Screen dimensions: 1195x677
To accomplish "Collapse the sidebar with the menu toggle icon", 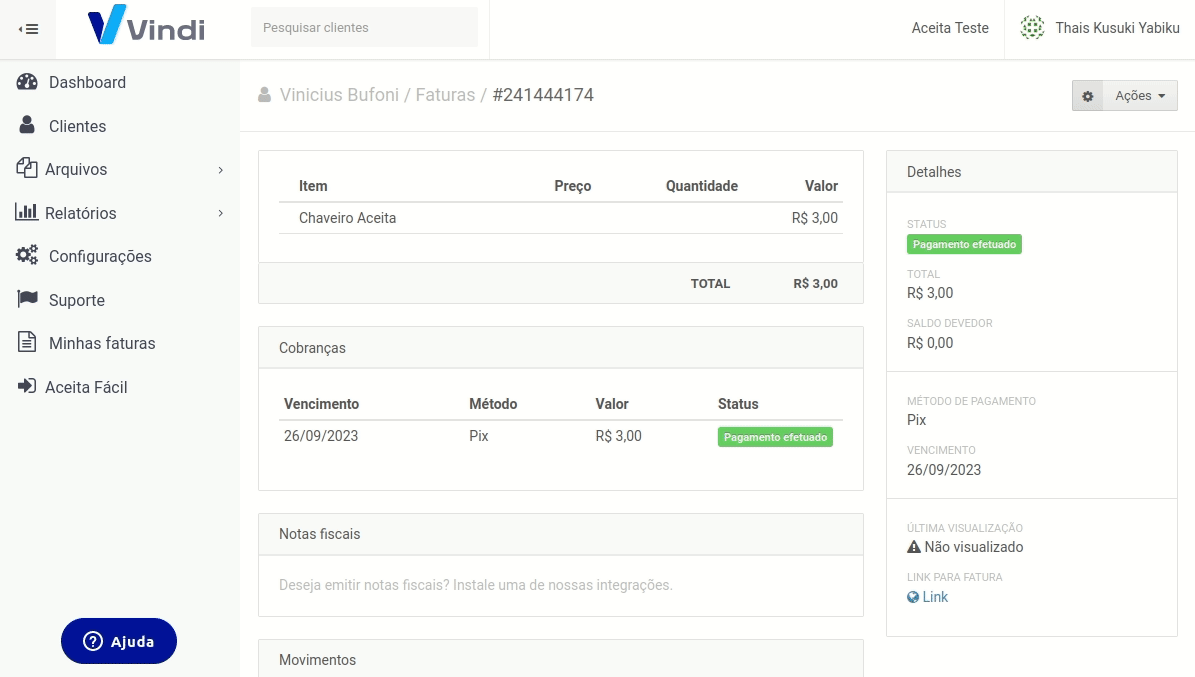I will [x=28, y=29].
